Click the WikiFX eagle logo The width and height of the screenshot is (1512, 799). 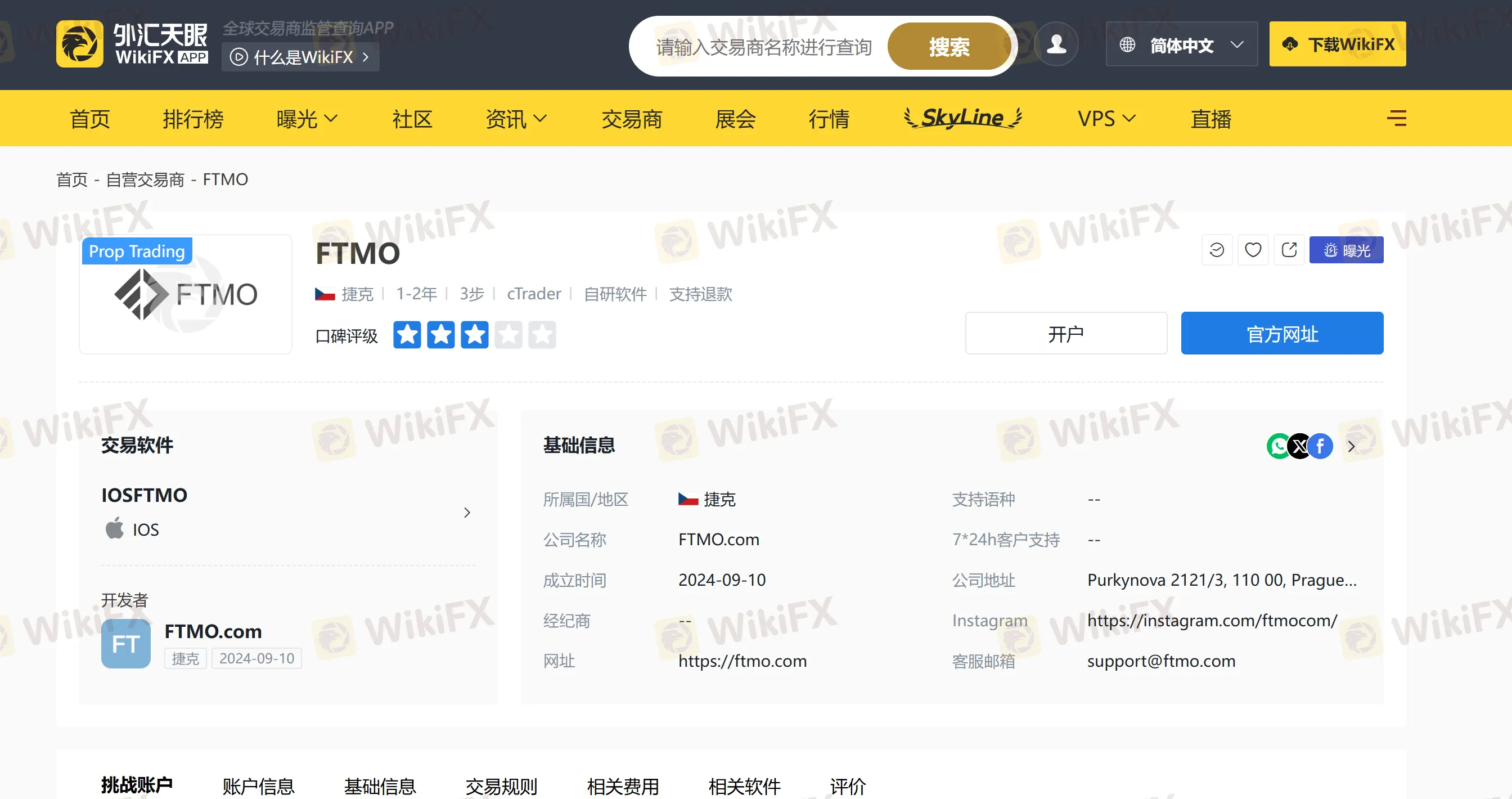80,44
